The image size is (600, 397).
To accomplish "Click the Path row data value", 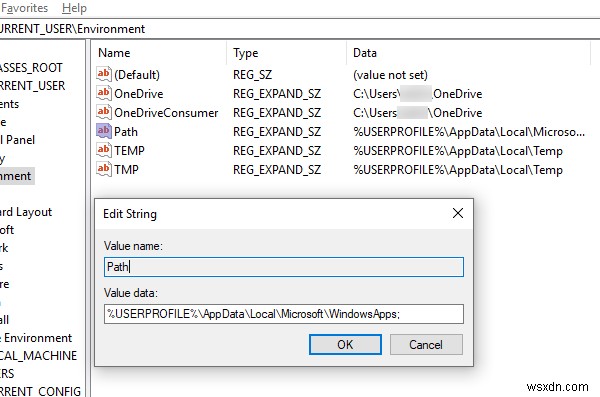I will point(469,132).
